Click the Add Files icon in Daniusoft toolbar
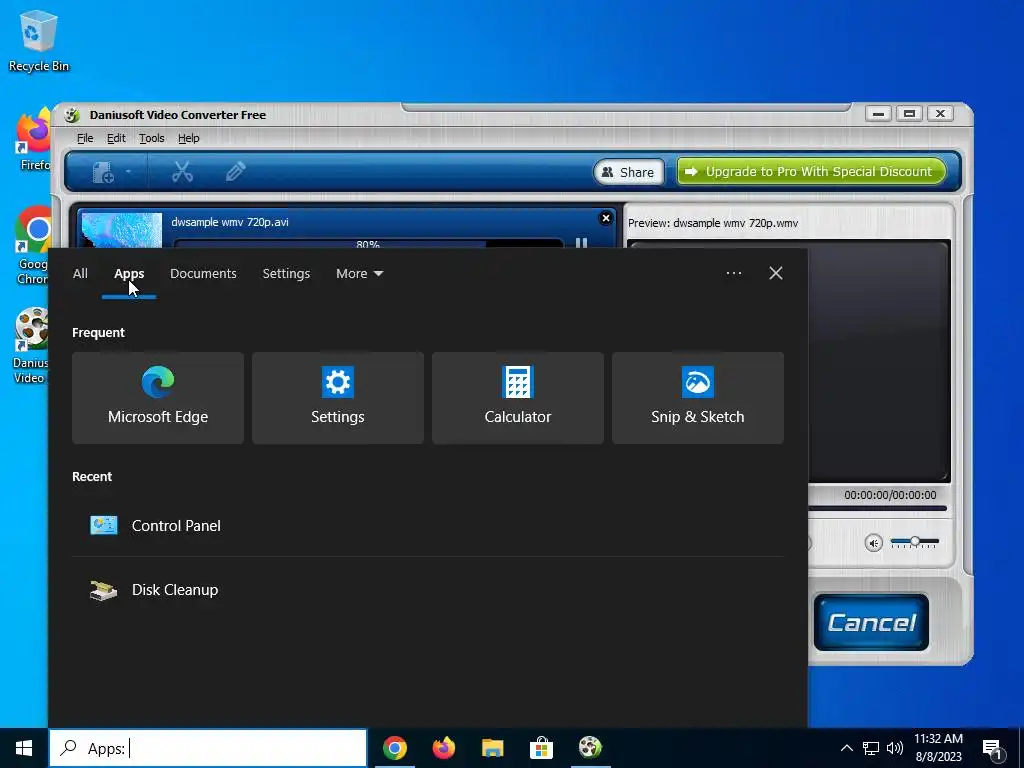 point(103,172)
